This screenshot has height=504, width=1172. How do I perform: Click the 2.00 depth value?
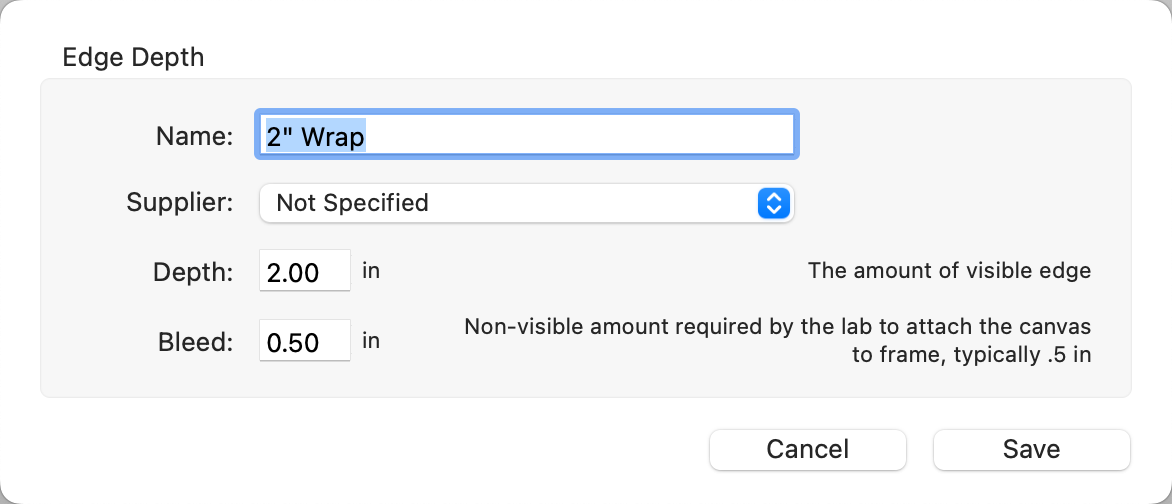pos(292,272)
